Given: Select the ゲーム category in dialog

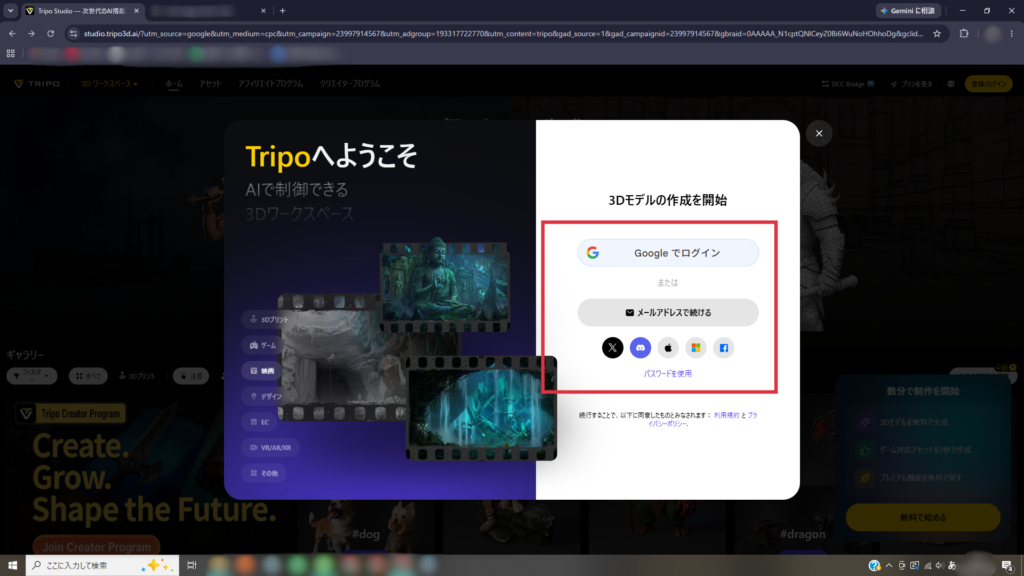Looking at the screenshot, I should pyautogui.click(x=263, y=345).
